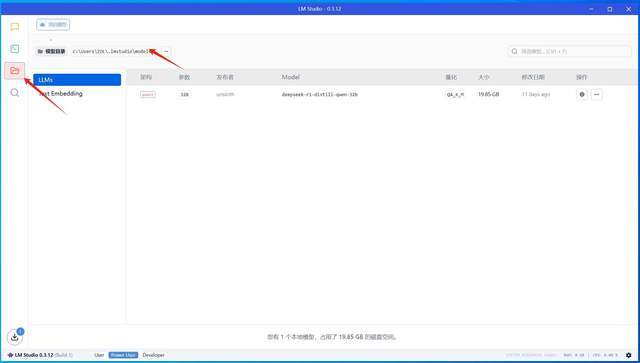Switch to Developer mode

153,355
